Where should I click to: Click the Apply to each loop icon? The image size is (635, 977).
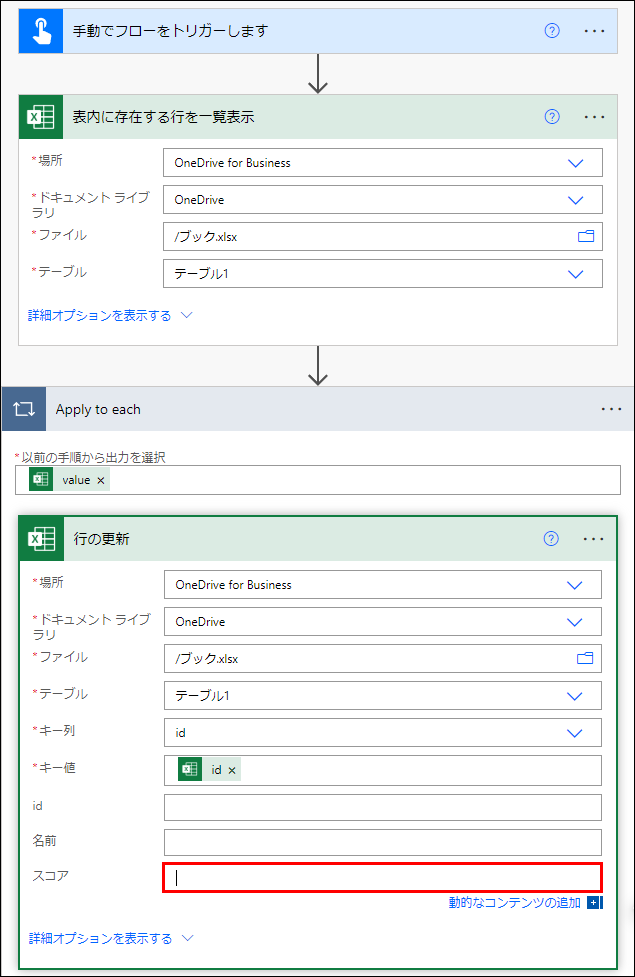[24, 409]
